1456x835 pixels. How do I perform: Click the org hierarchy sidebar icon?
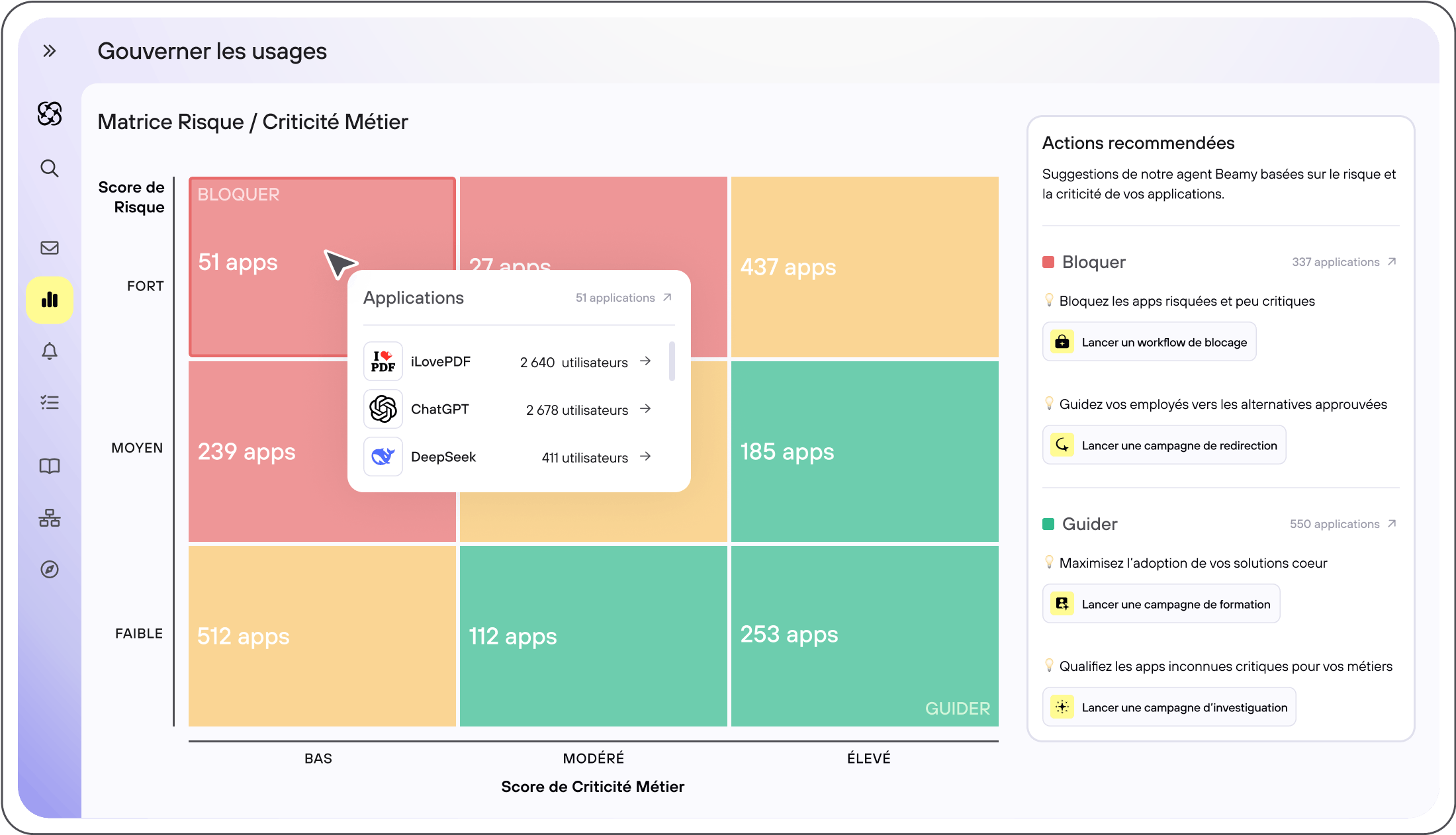50,517
